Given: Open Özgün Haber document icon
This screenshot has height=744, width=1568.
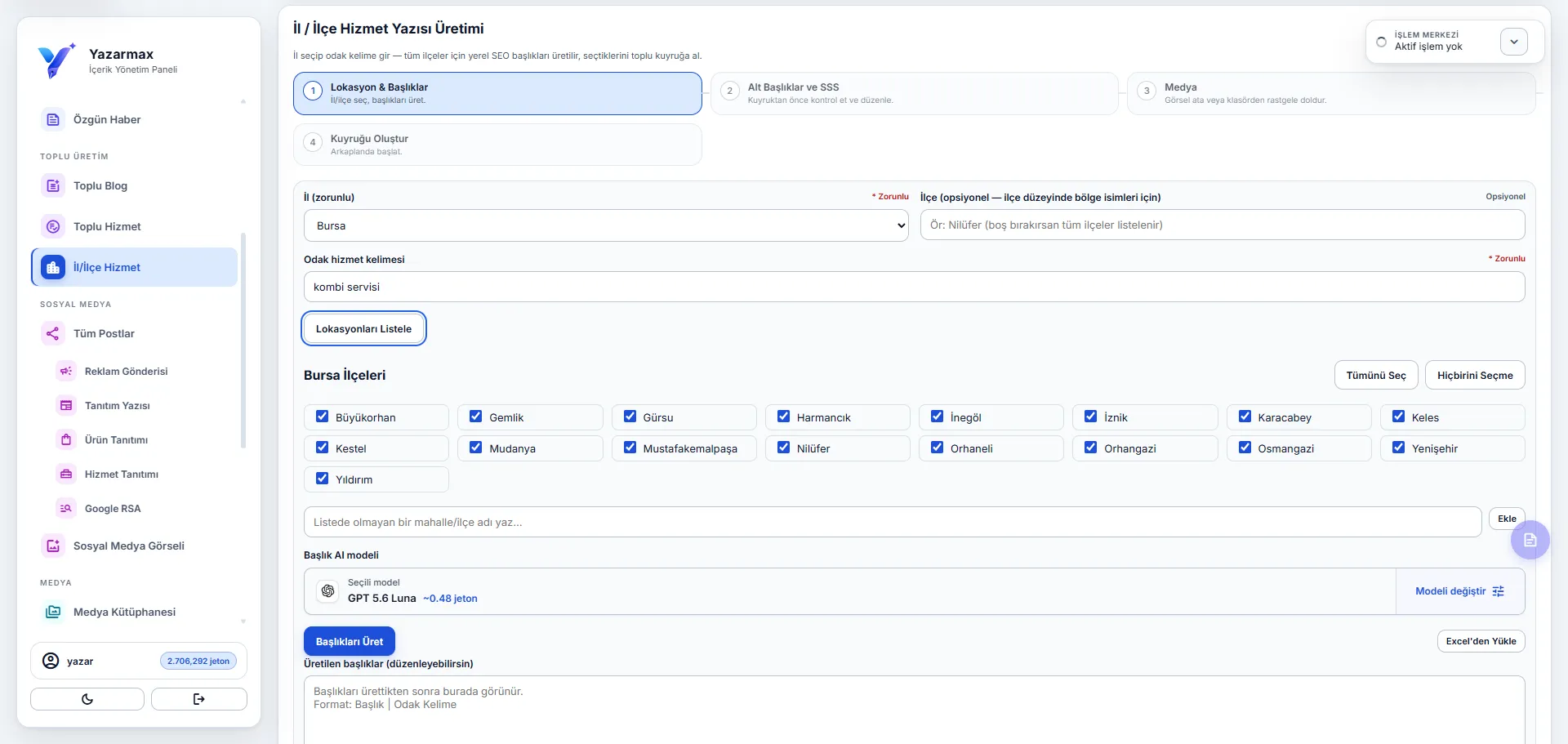Looking at the screenshot, I should tap(53, 119).
